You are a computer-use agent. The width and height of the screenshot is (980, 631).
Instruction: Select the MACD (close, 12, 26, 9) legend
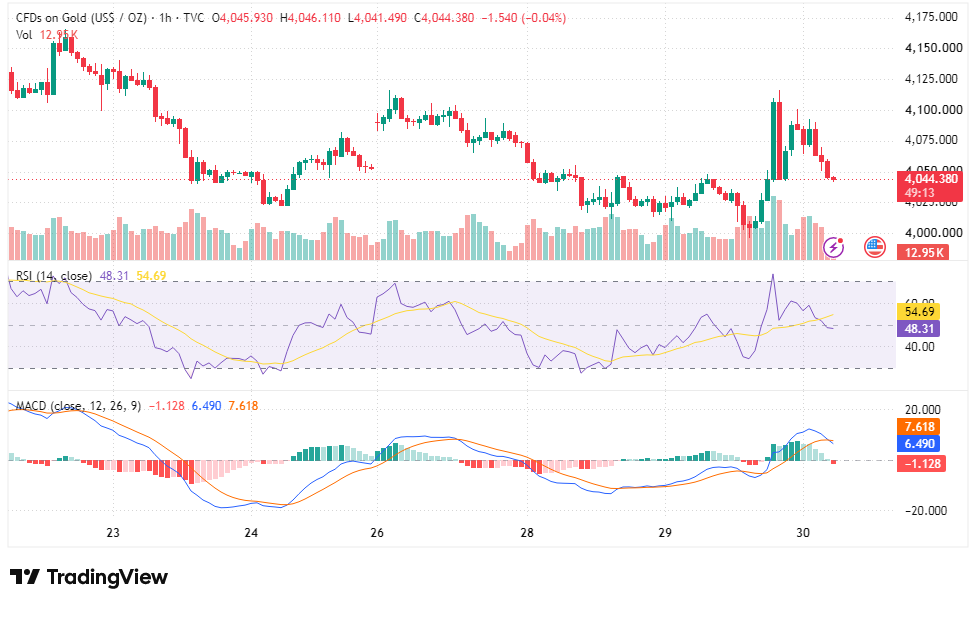(79, 405)
